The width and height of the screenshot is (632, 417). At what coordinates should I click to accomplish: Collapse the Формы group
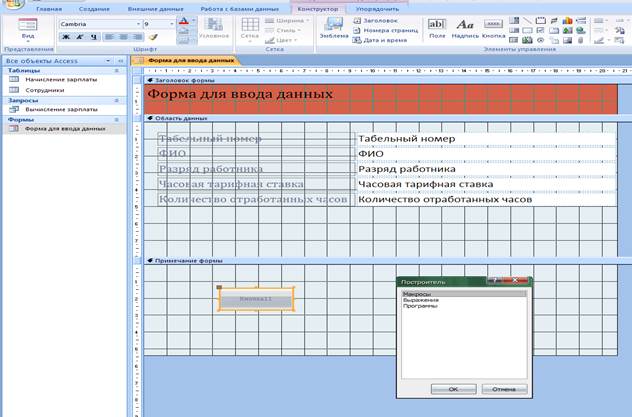(116, 120)
